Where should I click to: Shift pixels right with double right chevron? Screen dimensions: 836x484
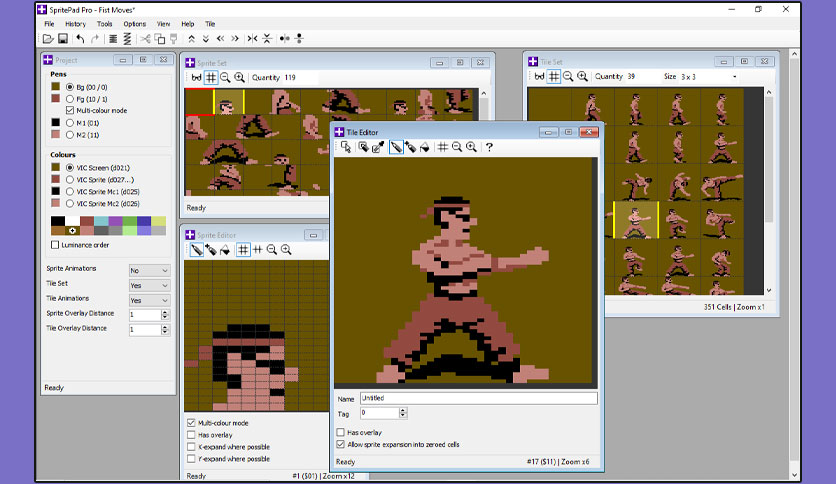pos(235,38)
